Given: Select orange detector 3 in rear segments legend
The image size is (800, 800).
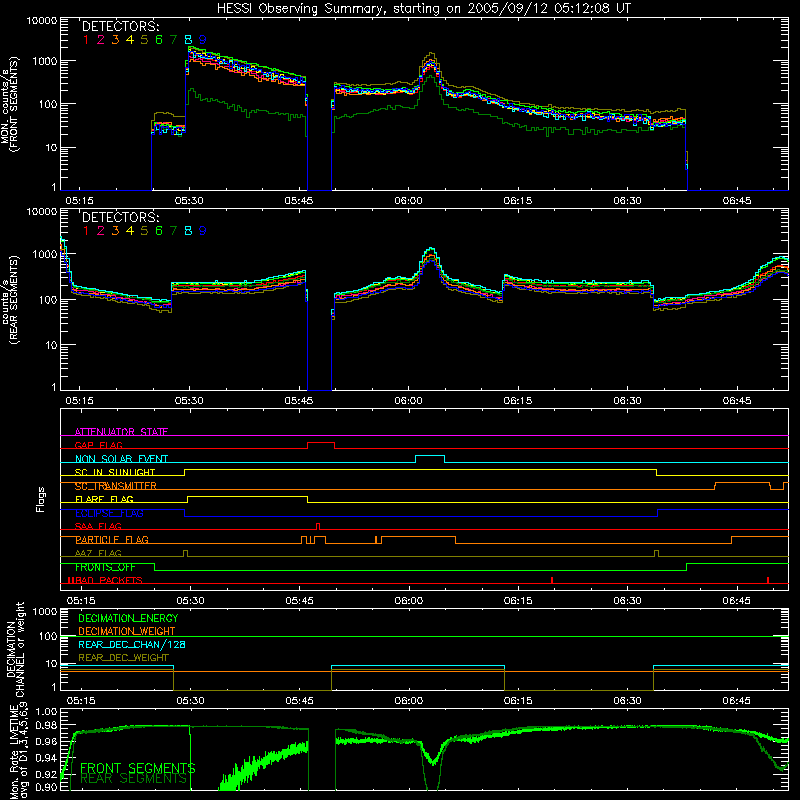Looking at the screenshot, I should pos(115,231).
